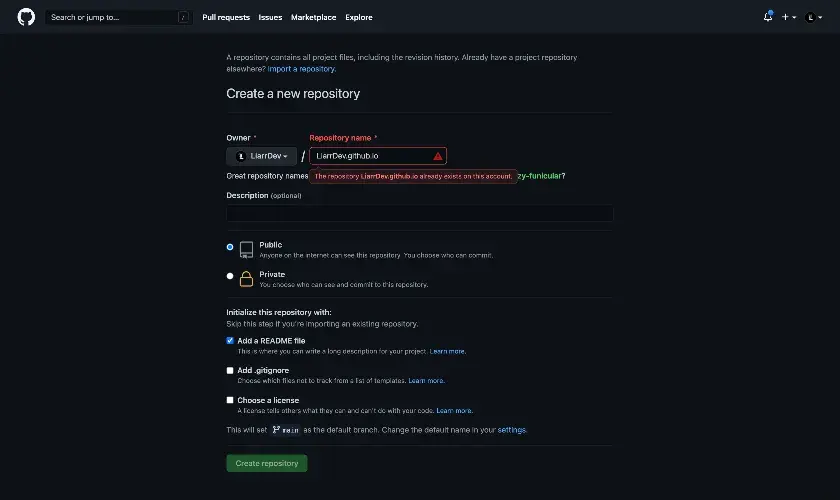The height and width of the screenshot is (500, 840).
Task: Click the red warning icon in repository name field
Action: tap(438, 156)
